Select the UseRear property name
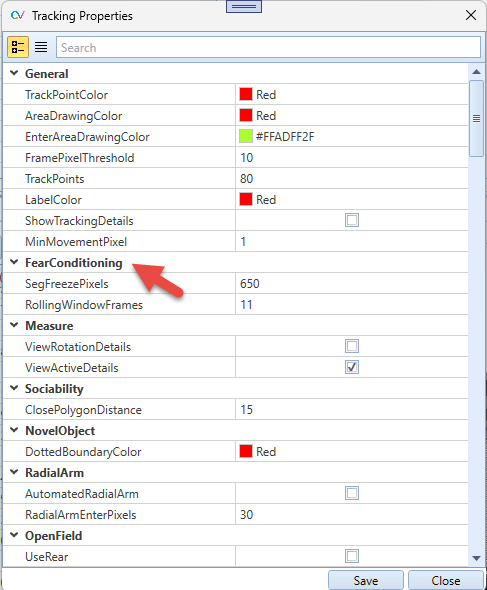 pos(47,557)
